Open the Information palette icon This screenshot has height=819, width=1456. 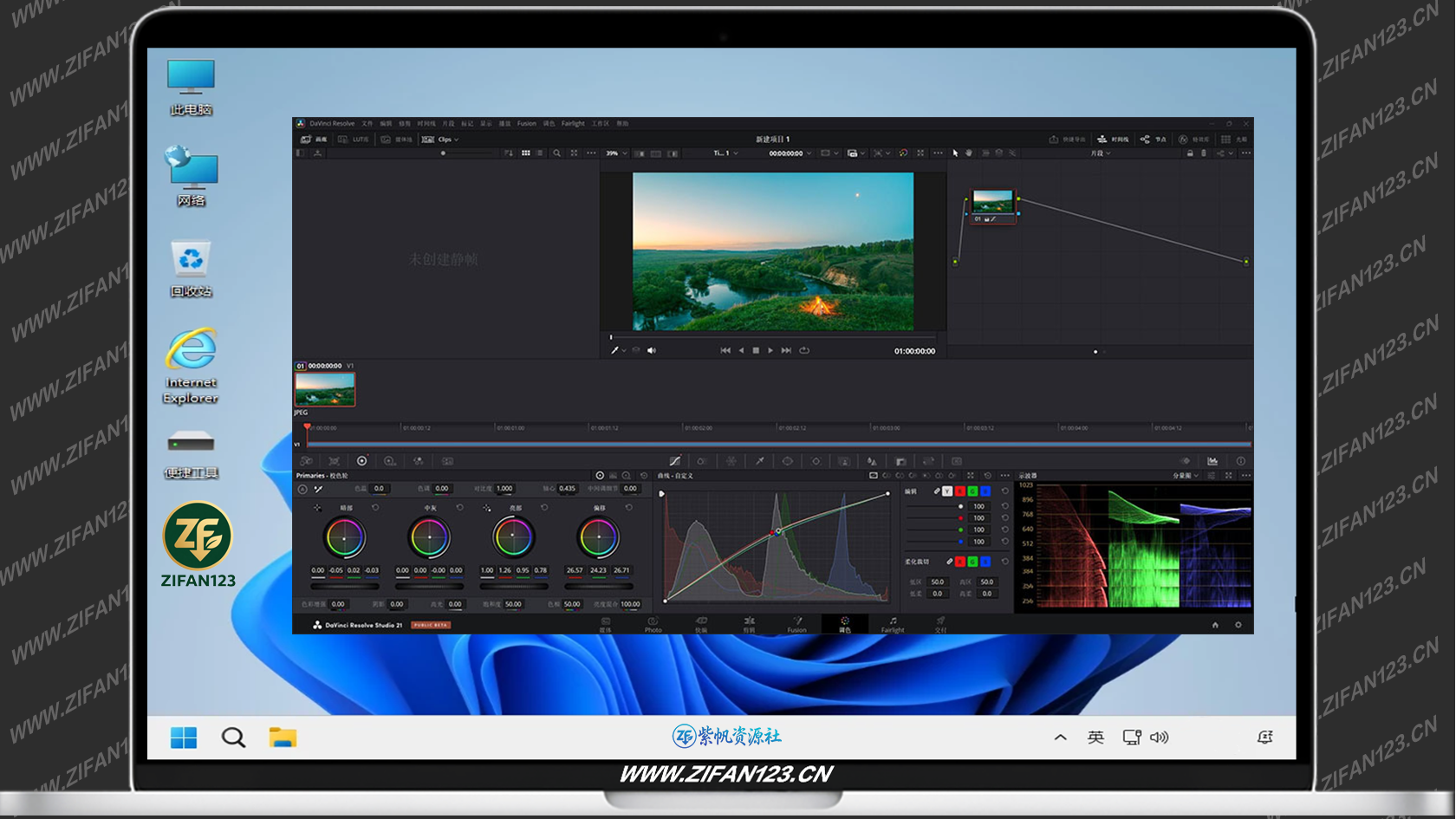[x=1240, y=461]
